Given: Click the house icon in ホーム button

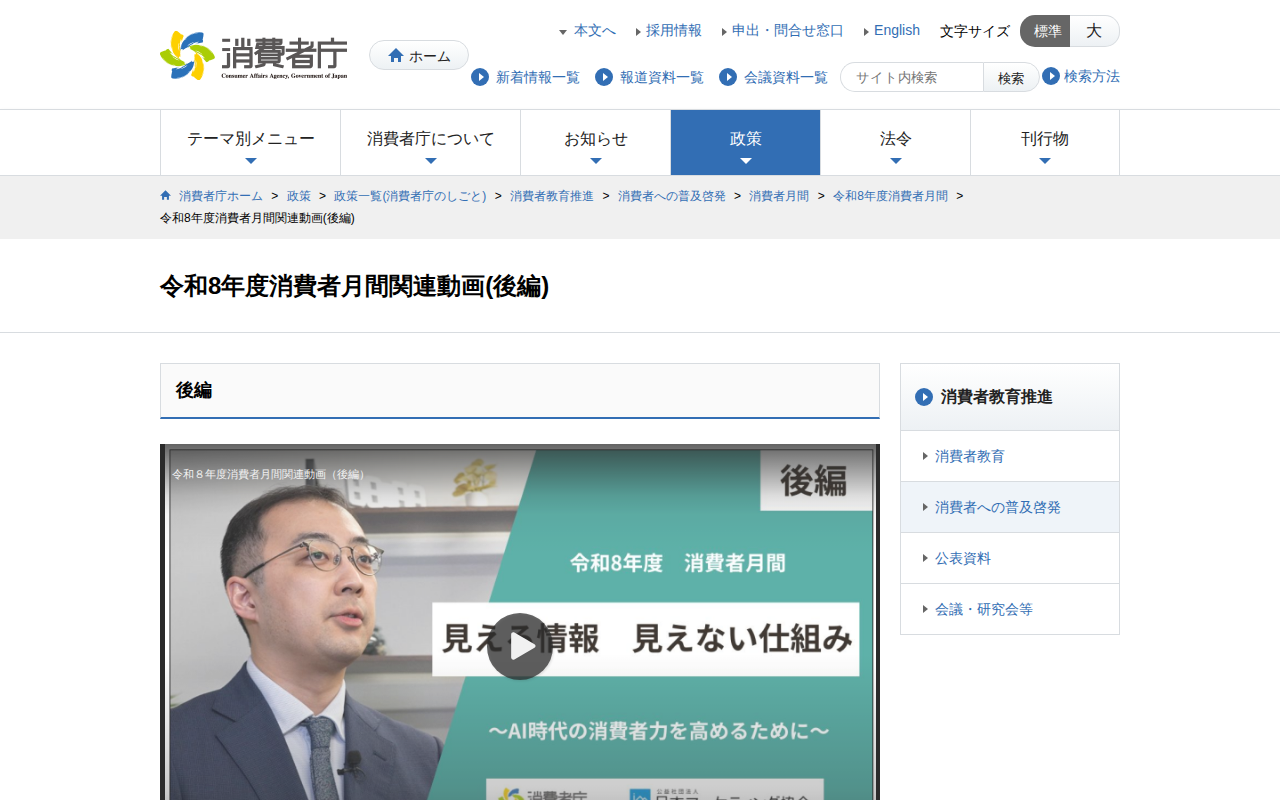Looking at the screenshot, I should 396,56.
